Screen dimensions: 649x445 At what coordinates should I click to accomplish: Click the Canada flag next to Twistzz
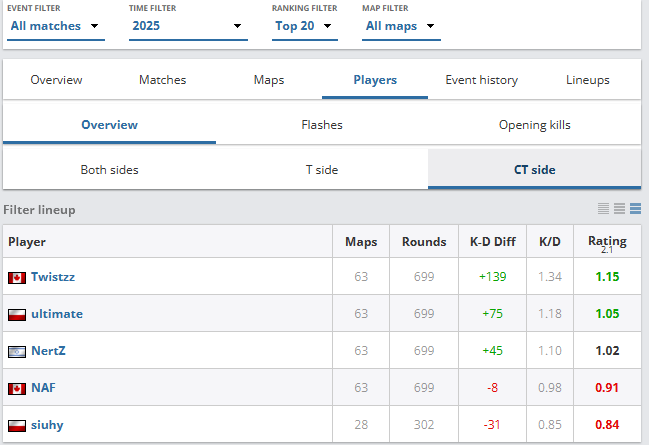tap(17, 278)
